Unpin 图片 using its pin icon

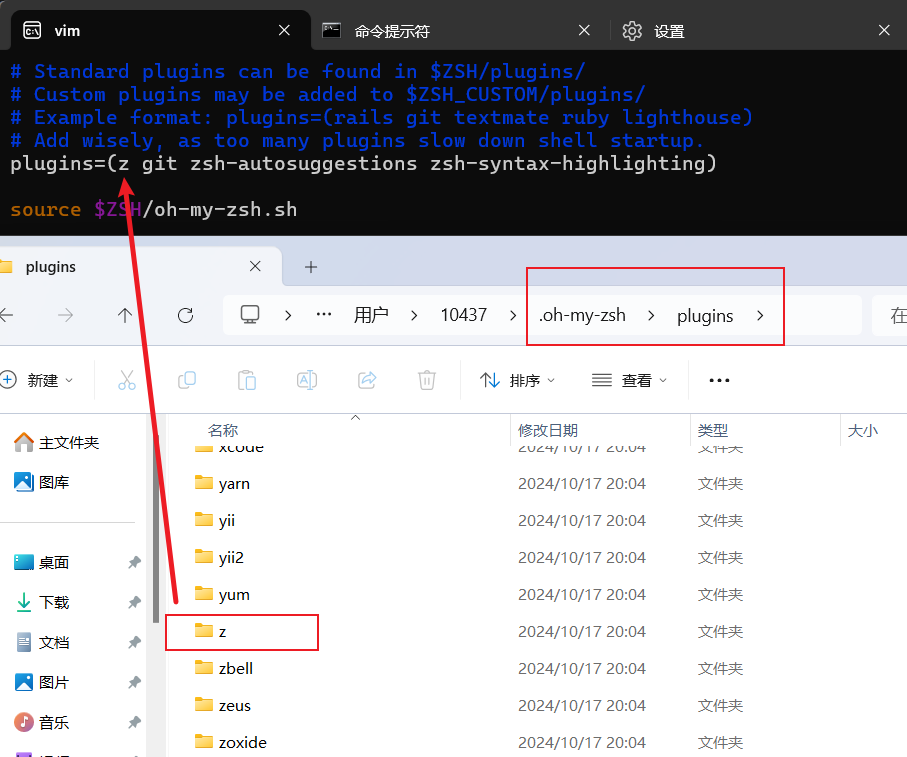(134, 682)
